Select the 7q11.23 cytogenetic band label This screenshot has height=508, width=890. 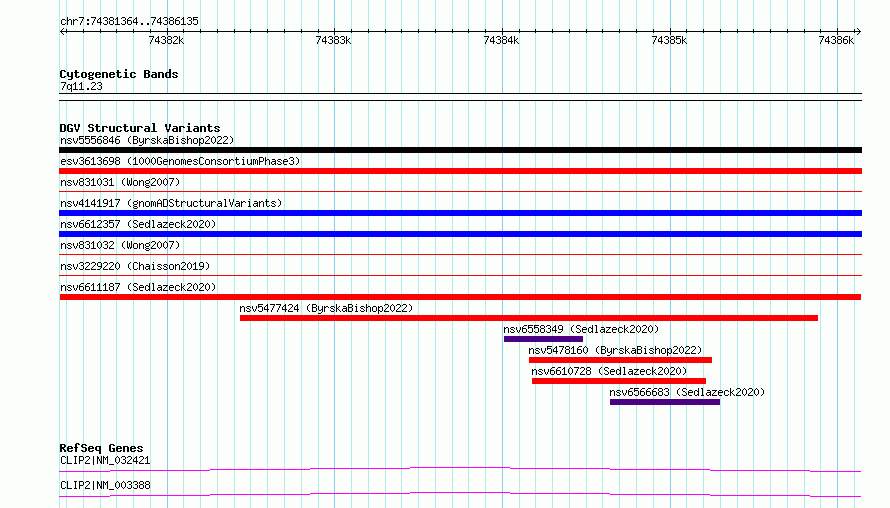tap(81, 86)
